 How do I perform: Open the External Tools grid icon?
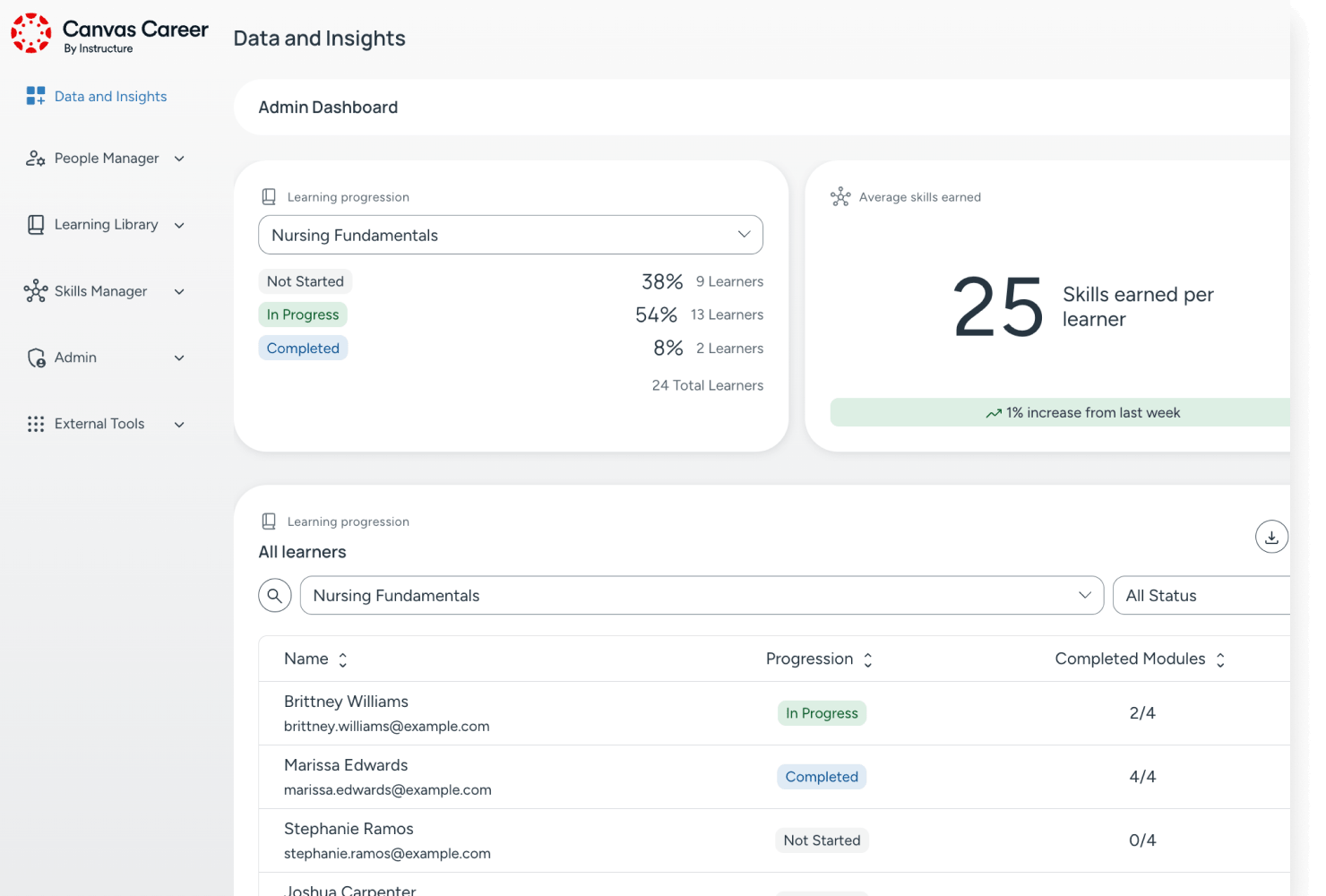pos(35,423)
